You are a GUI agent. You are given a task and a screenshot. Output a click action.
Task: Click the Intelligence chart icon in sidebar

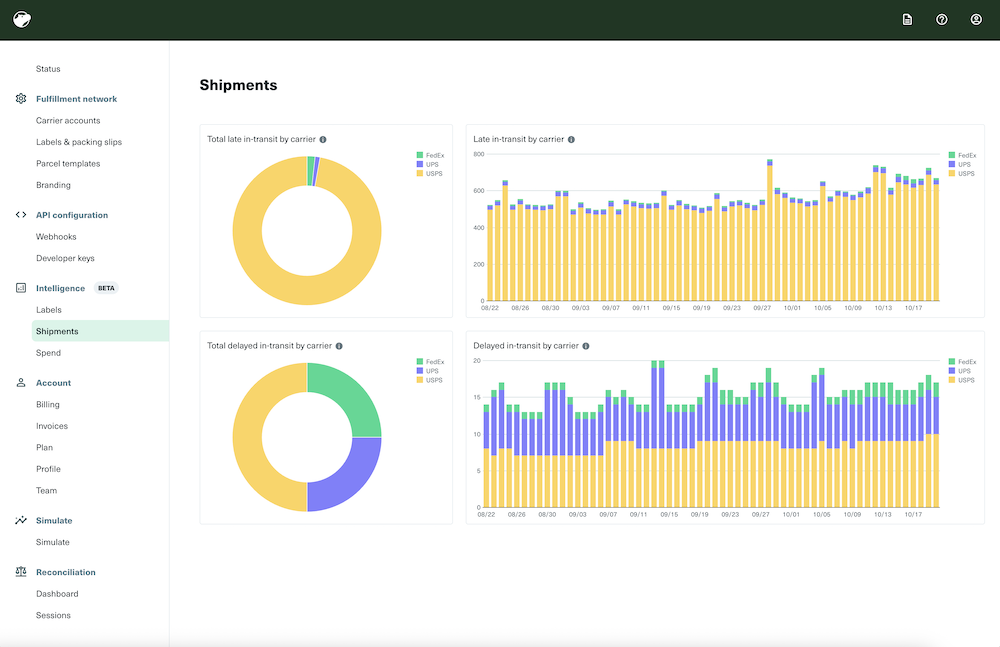click(21, 288)
